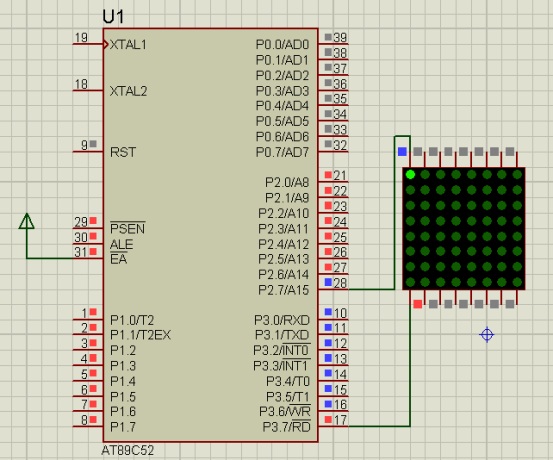Click the P0.0/AD0 pin 39 indicator
The image size is (553, 460).
coord(328,37)
